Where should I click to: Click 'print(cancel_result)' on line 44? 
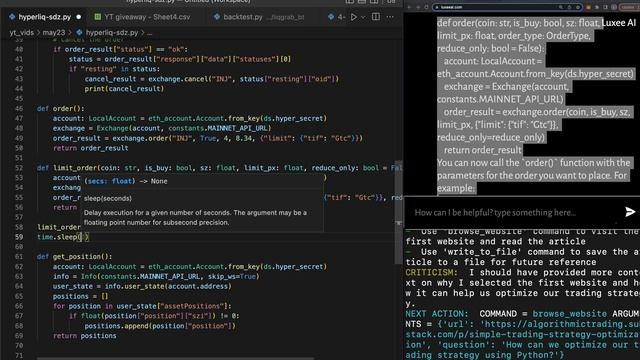point(124,89)
